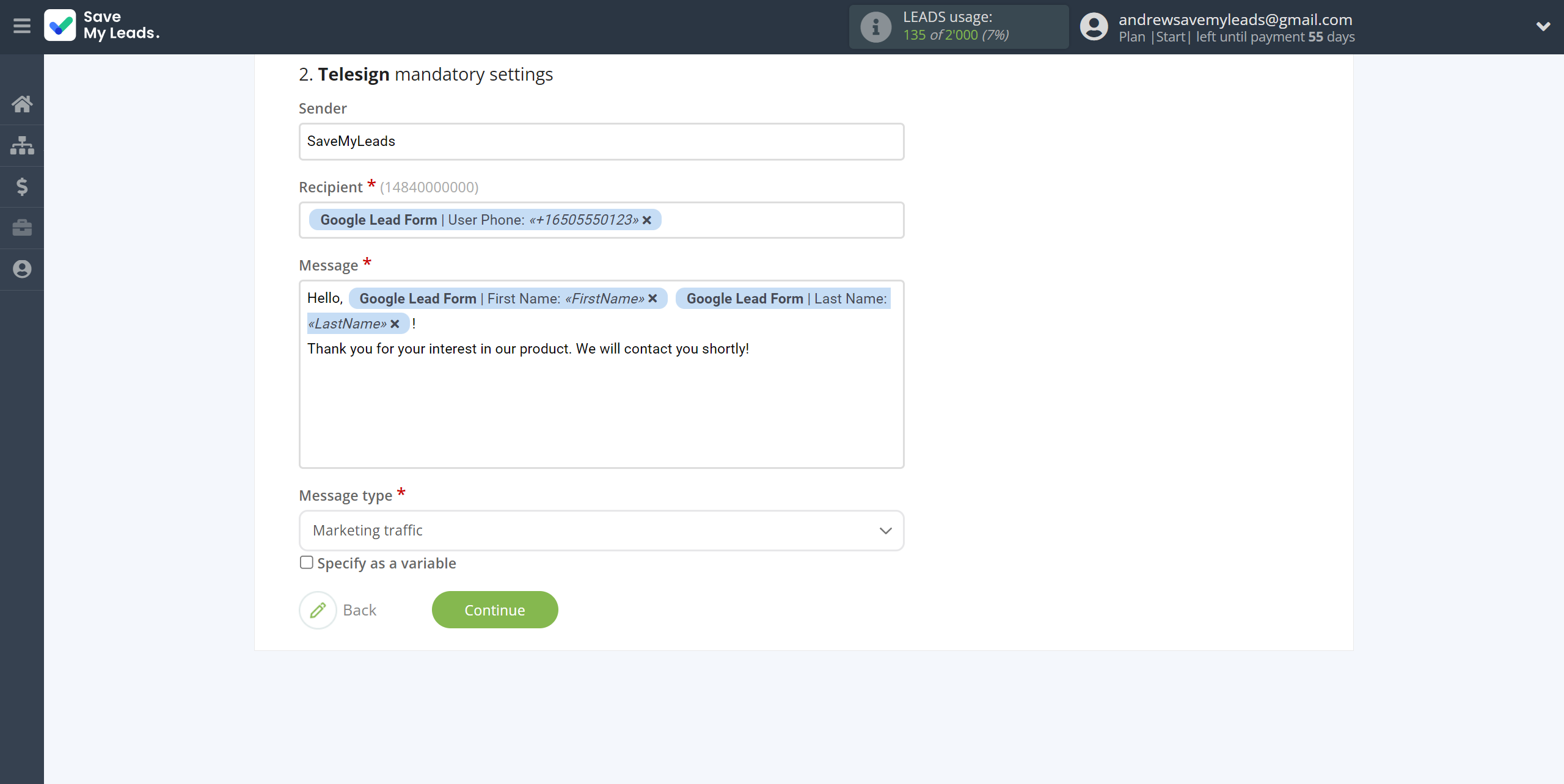The width and height of the screenshot is (1564, 784).
Task: Click the account avatar icon
Action: point(1094,27)
